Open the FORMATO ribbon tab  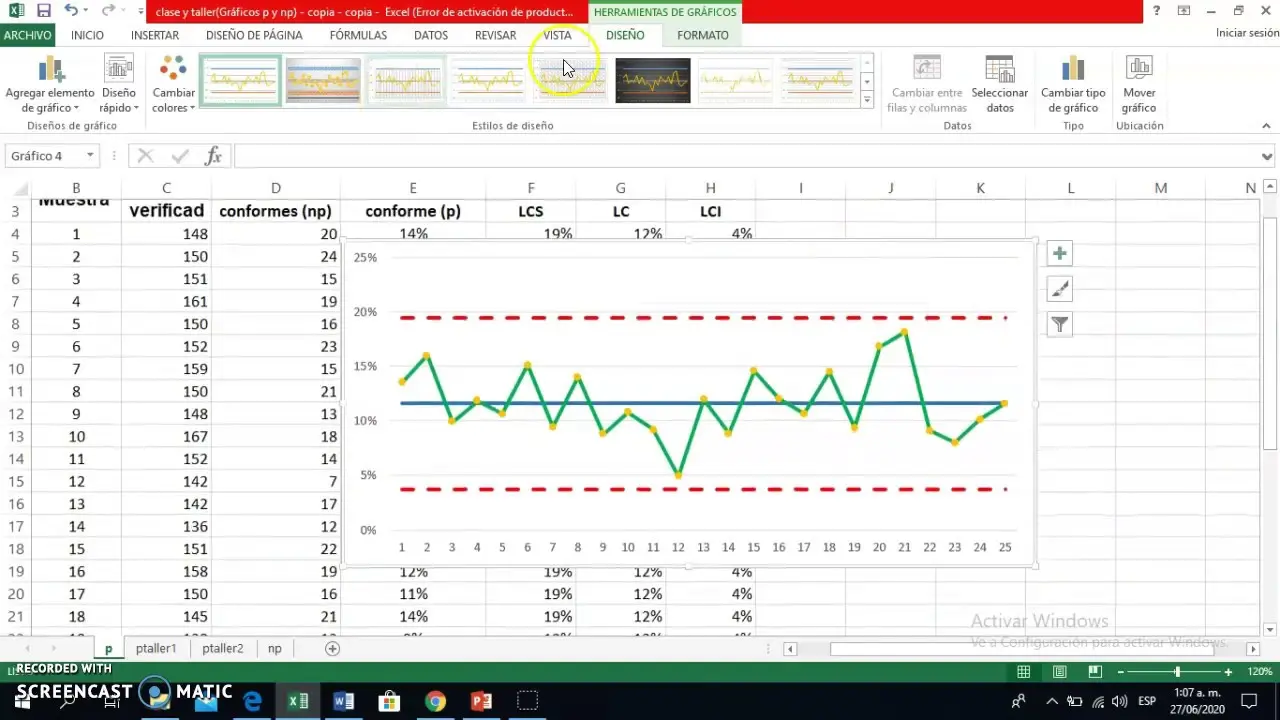coord(702,35)
